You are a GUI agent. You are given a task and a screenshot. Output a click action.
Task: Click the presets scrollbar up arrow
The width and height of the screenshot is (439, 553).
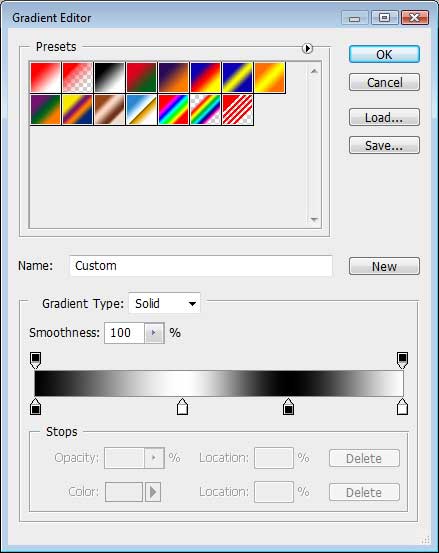pos(314,71)
